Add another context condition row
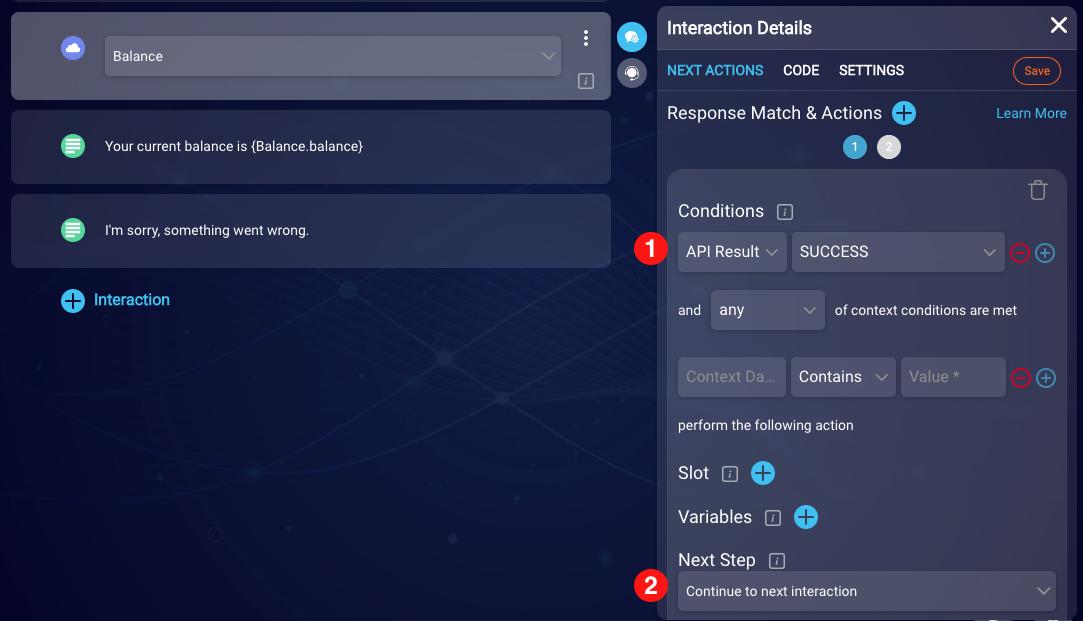The image size is (1083, 621). pyautogui.click(x=1046, y=377)
